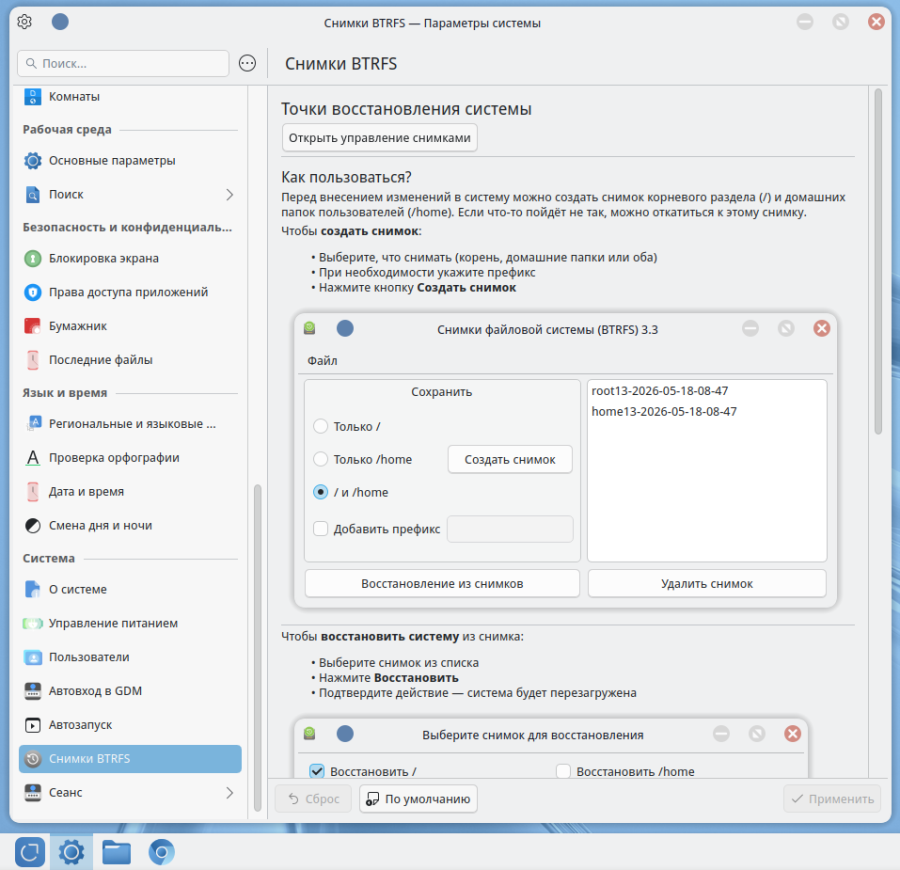Open Региональные и языковые settings
900x870 pixels.
tap(130, 424)
